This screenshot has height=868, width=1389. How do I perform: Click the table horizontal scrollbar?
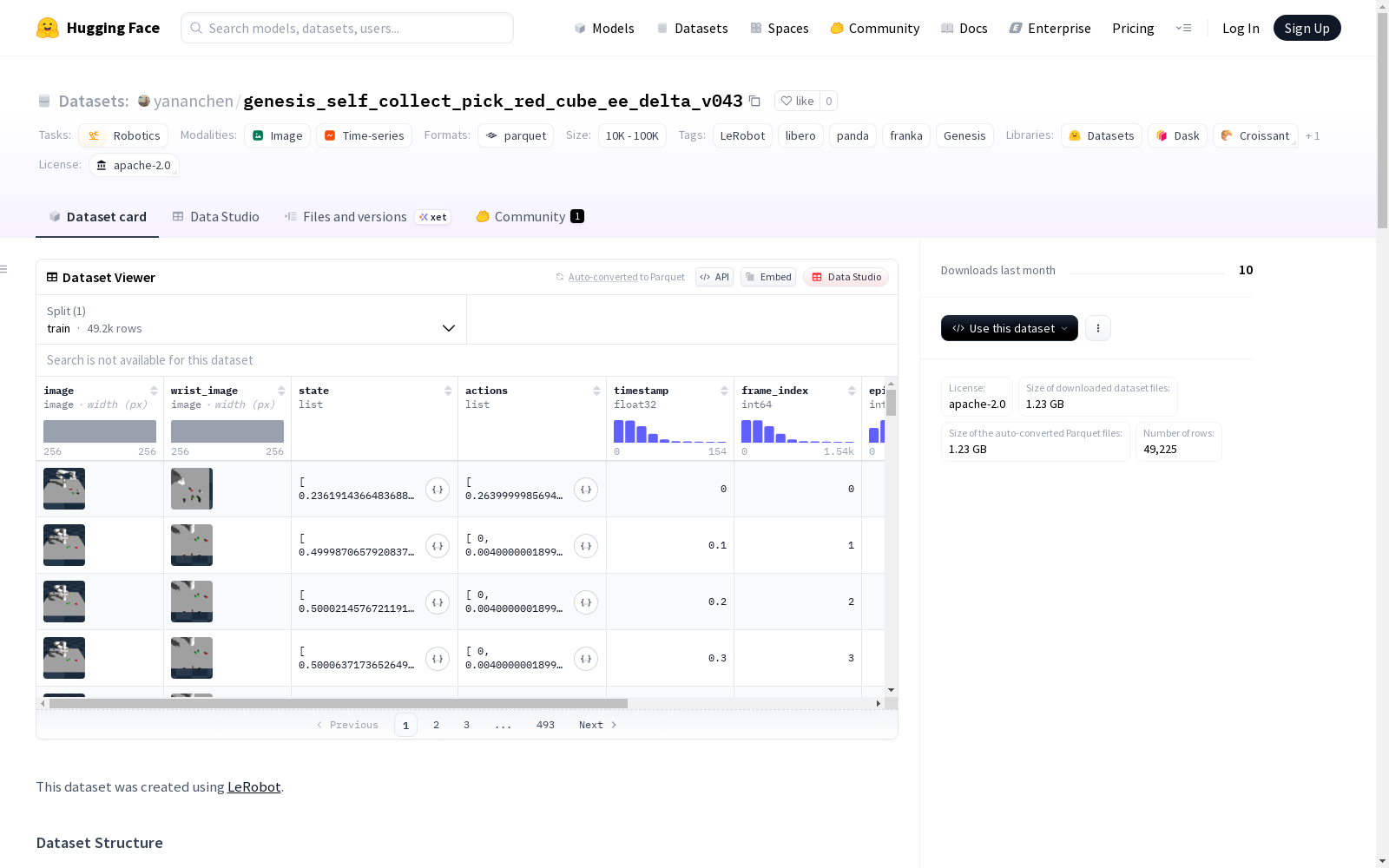(339, 703)
